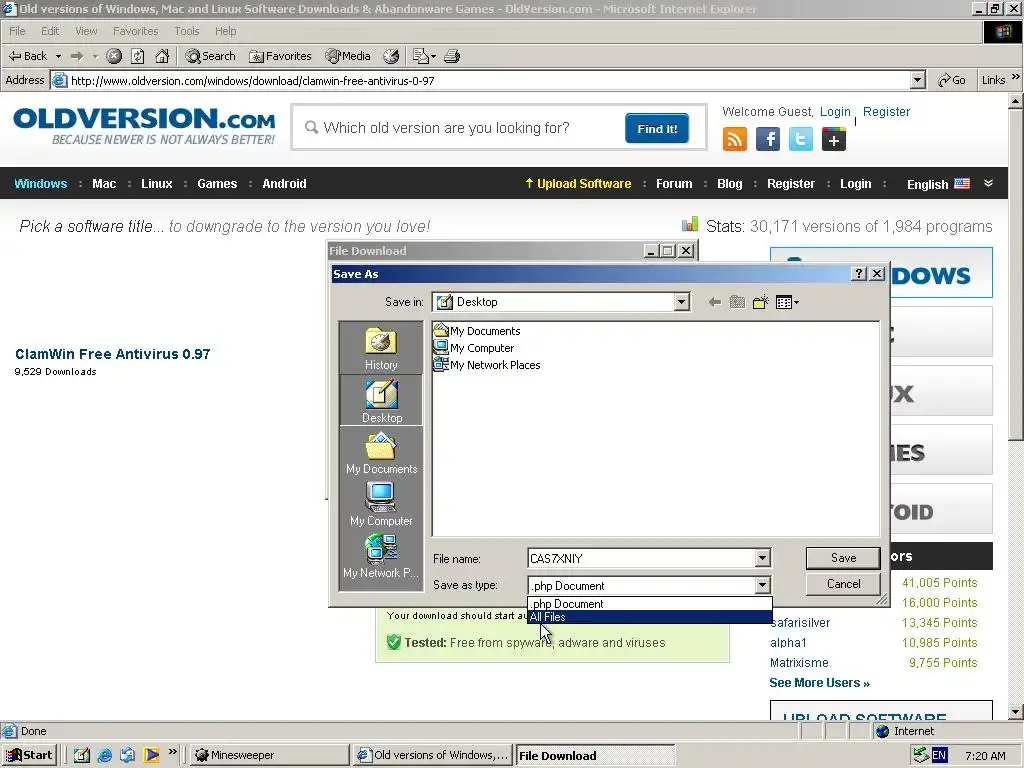The width and height of the screenshot is (1024, 768).
Task: Choose .php Document from type list
Action: [x=650, y=603]
